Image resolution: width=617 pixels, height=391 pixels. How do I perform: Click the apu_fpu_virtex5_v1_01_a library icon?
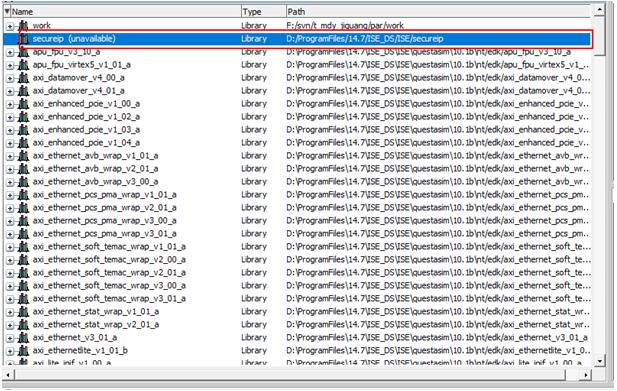click(x=24, y=65)
